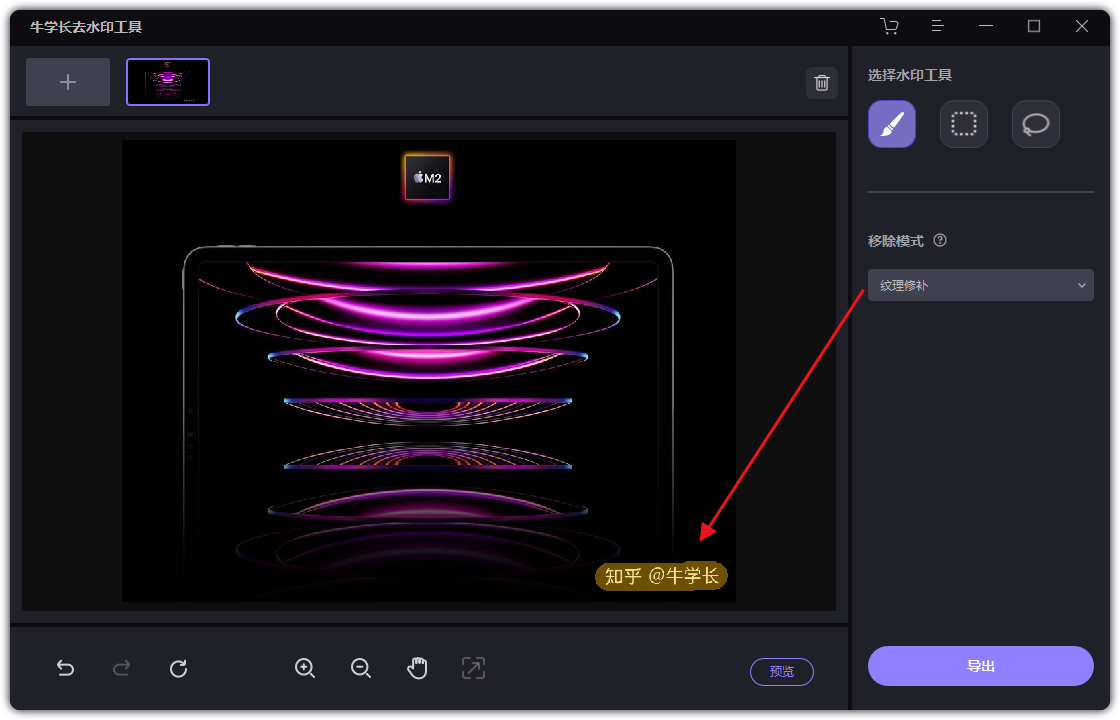Open the hamburger menu in title bar
Image resolution: width=1120 pixels, height=720 pixels.
938,26
